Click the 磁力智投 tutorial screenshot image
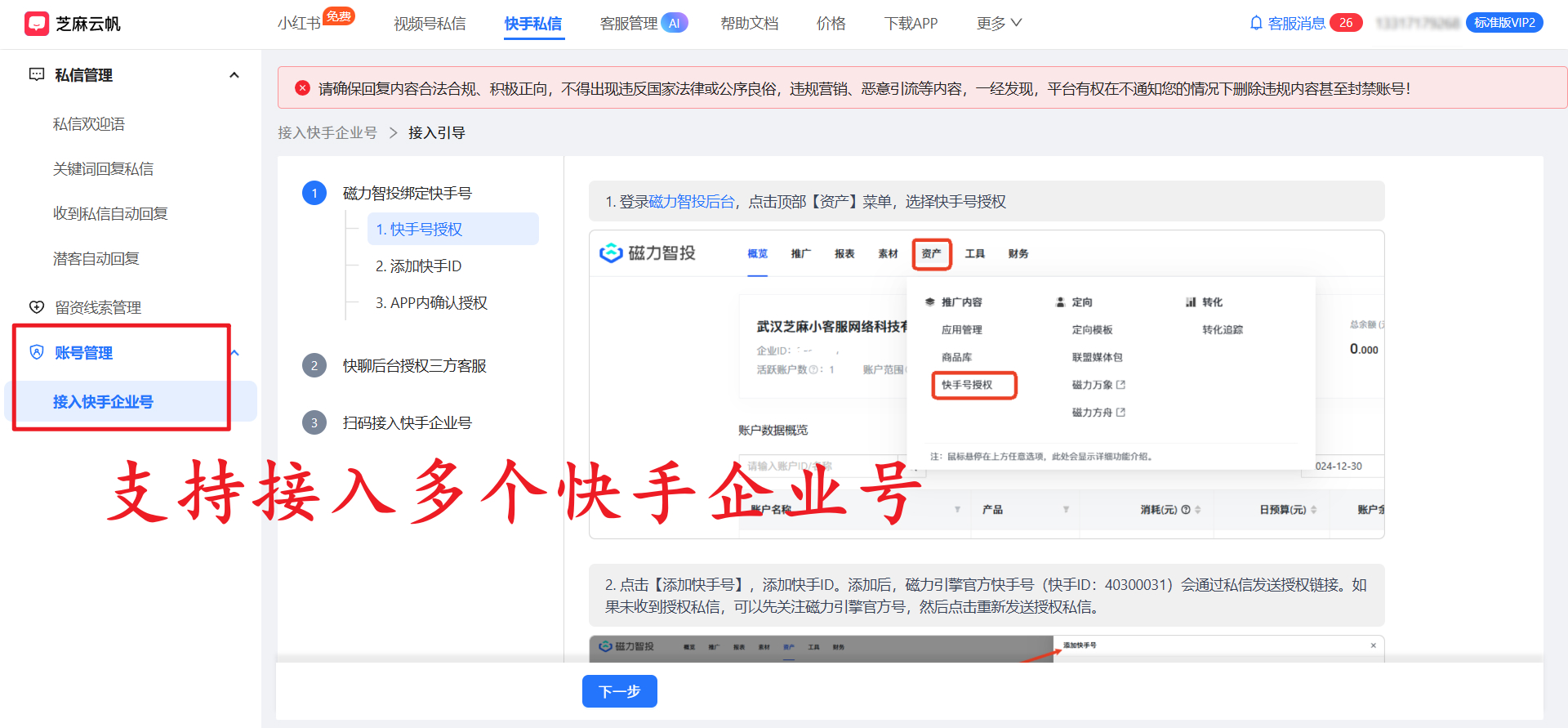This screenshot has width=1568, height=728. tap(987, 385)
